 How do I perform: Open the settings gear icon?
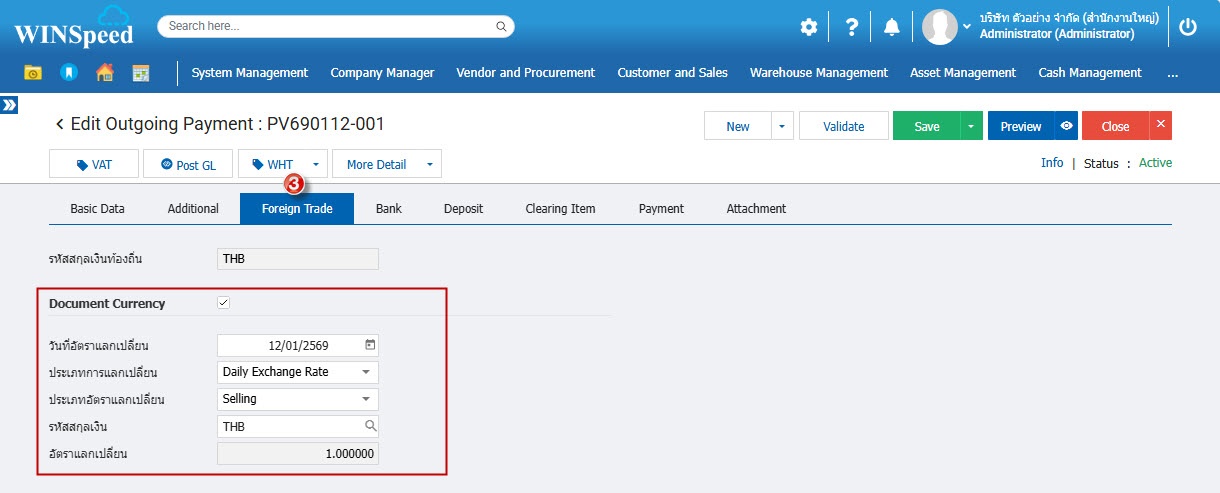point(808,28)
